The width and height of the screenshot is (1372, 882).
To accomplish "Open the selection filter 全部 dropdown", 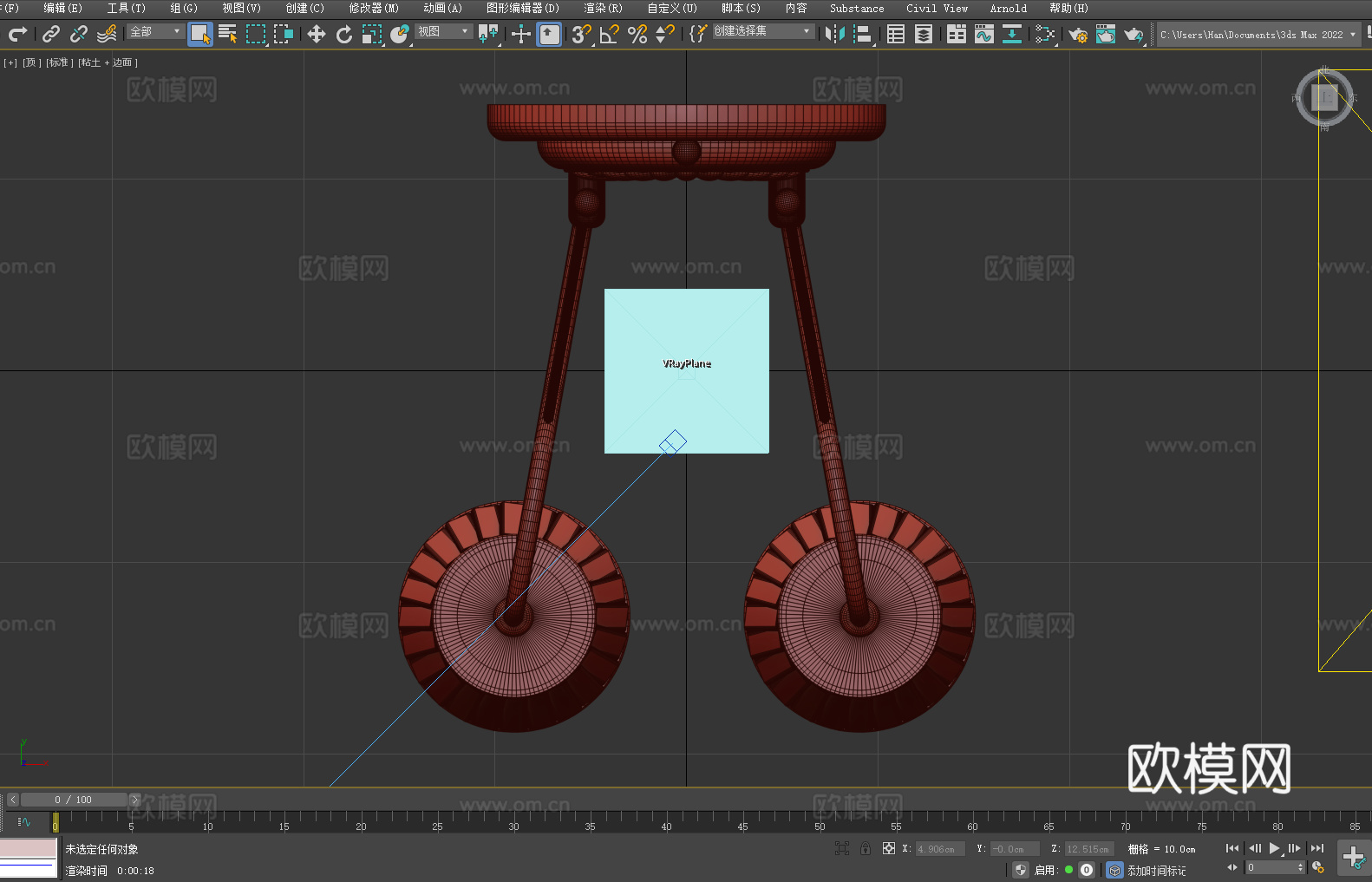I will click(x=156, y=32).
